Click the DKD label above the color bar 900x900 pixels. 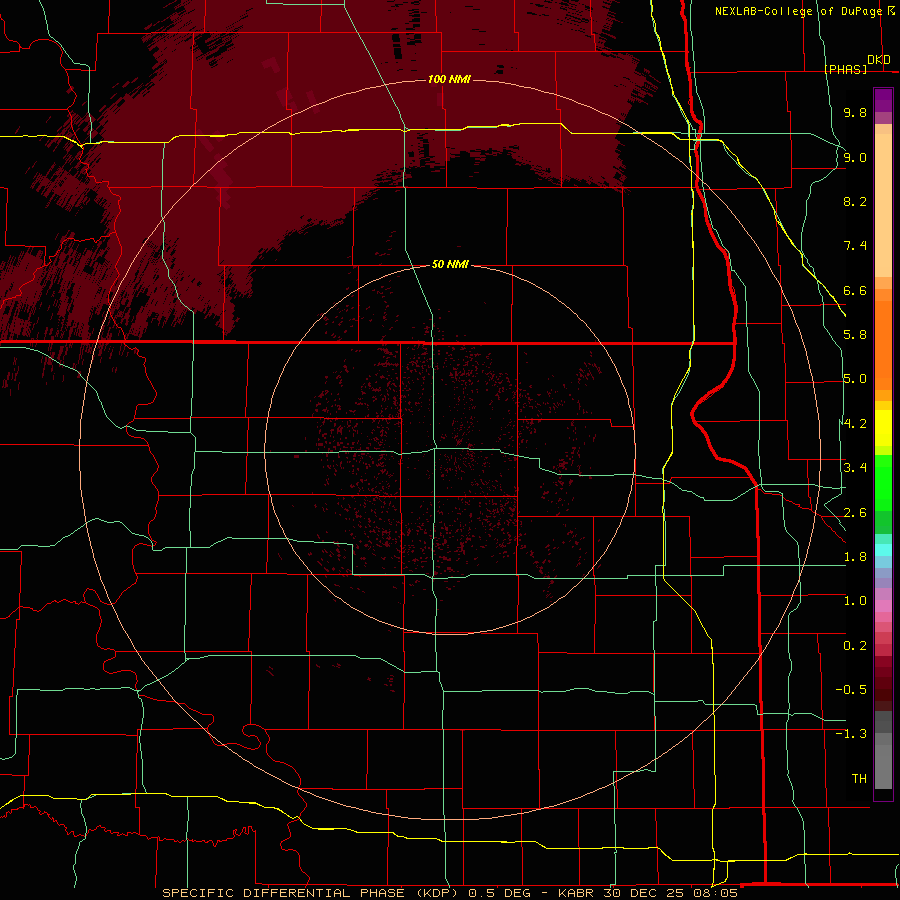[878, 60]
